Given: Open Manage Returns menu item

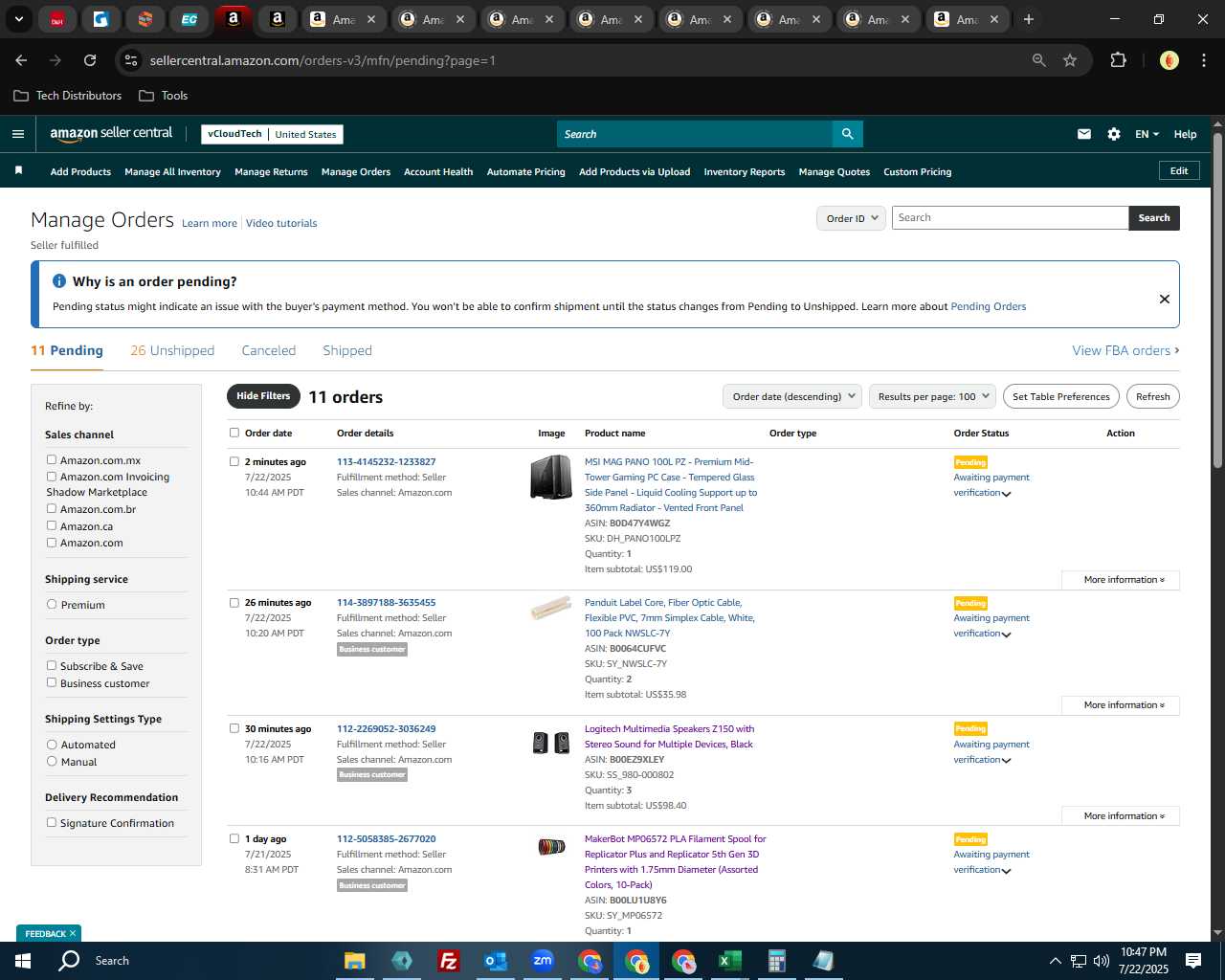Looking at the screenshot, I should (271, 172).
